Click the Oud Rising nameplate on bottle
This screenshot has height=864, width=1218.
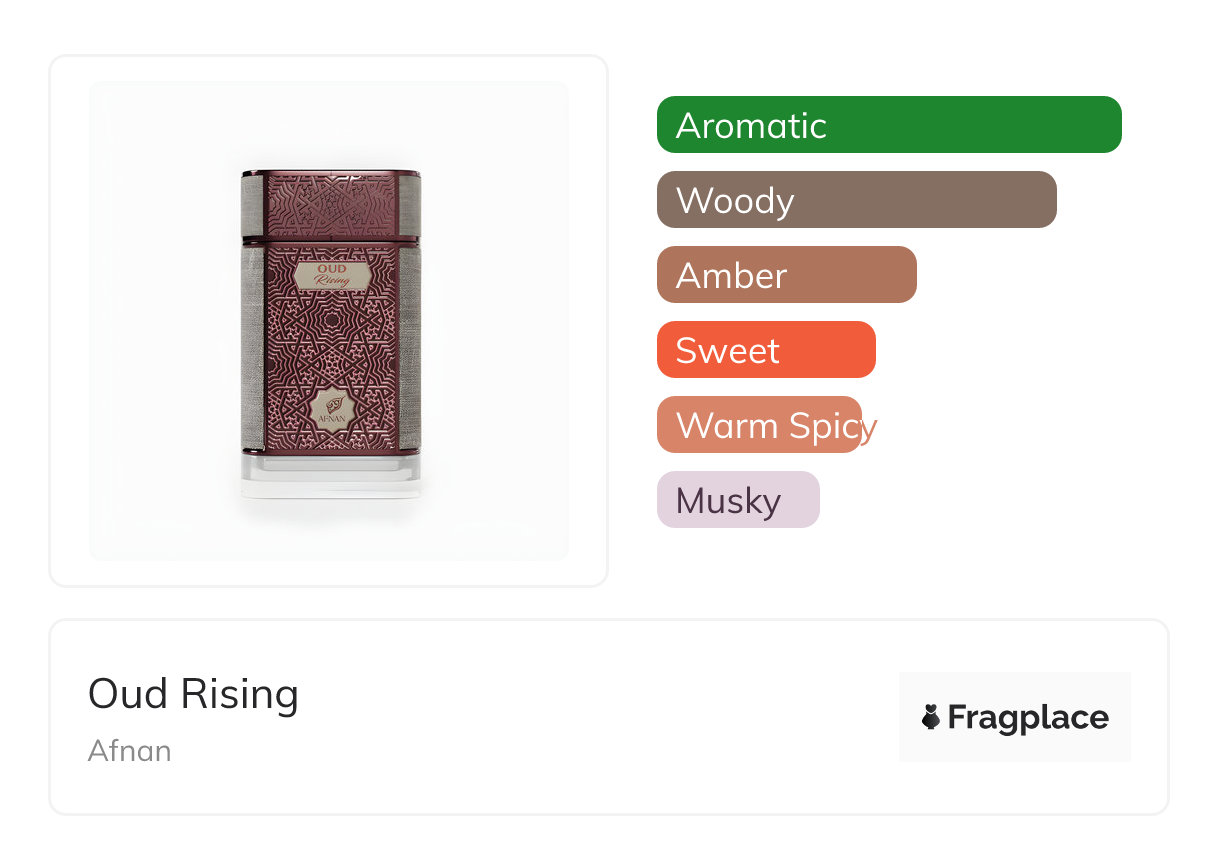point(331,275)
